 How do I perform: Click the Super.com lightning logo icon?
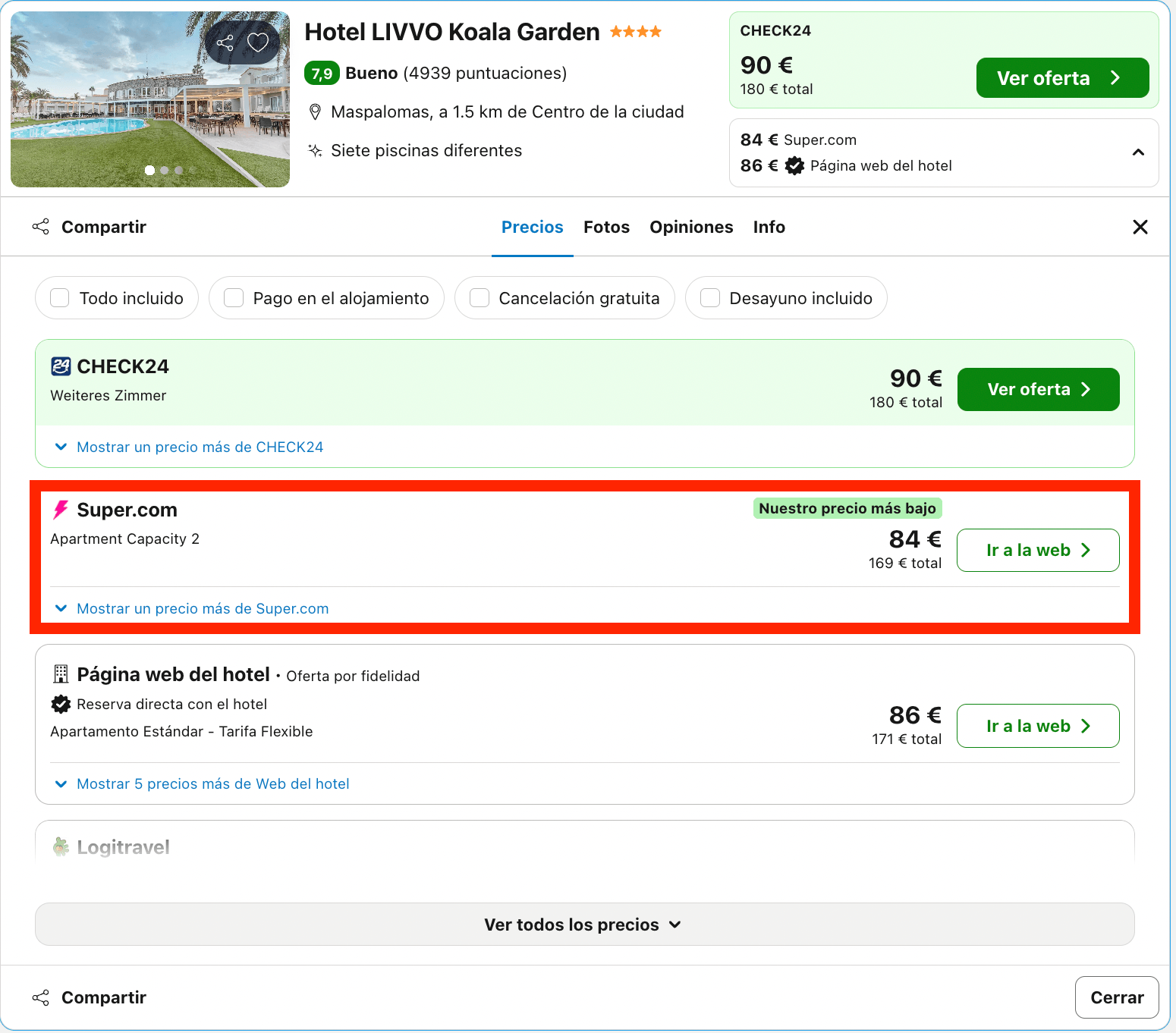61,510
